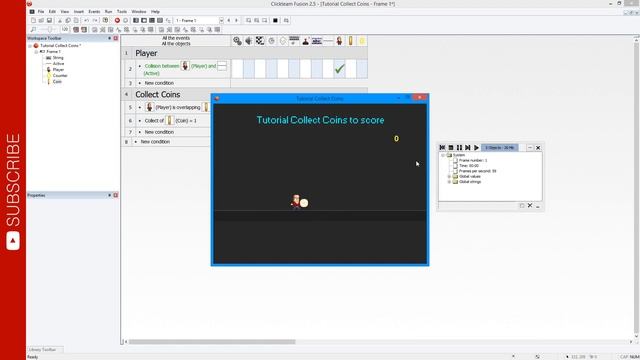Open the File menu
This screenshot has width=640, height=360.
tap(41, 11)
